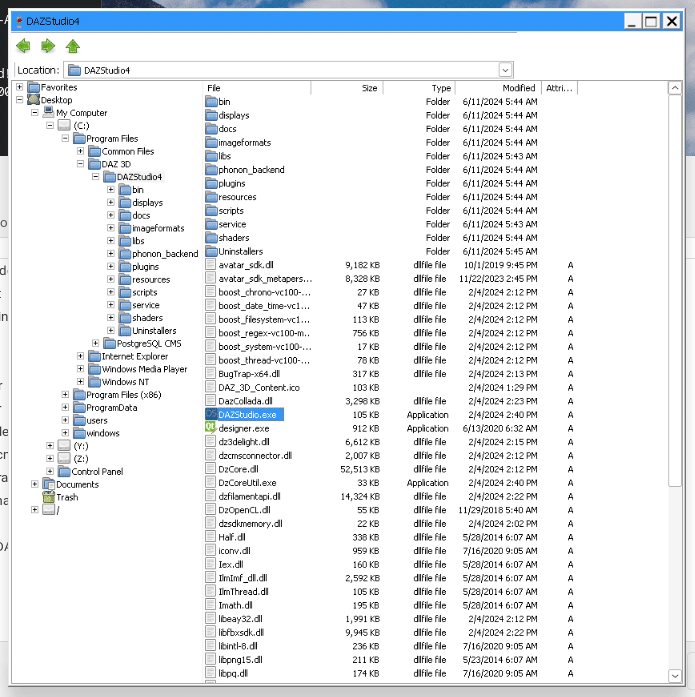
Task: Select DAZ_3D_Content.ico file icon
Action: pos(211,387)
